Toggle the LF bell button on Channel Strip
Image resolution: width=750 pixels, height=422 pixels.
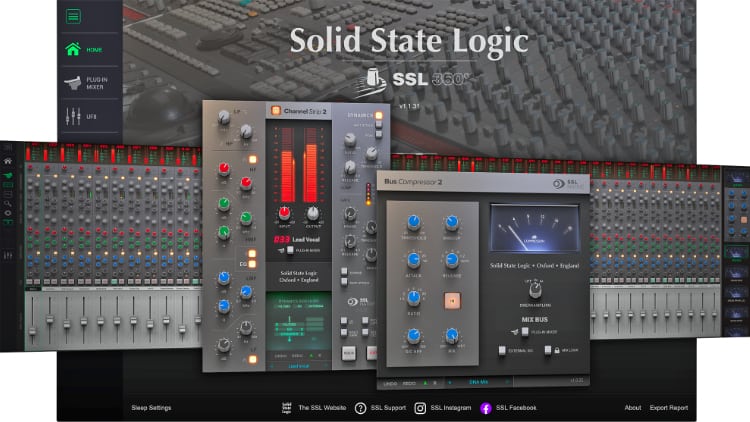[253, 359]
